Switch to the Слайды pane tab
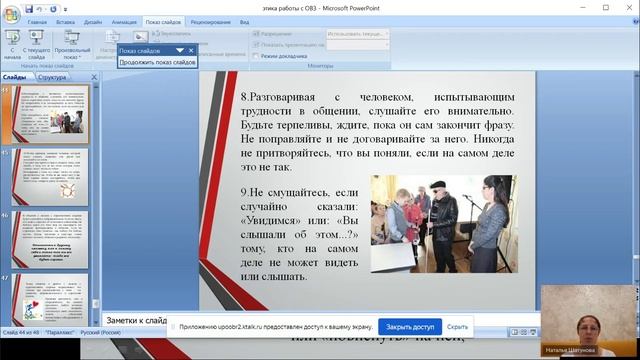This screenshot has width=640, height=360. coord(14,77)
